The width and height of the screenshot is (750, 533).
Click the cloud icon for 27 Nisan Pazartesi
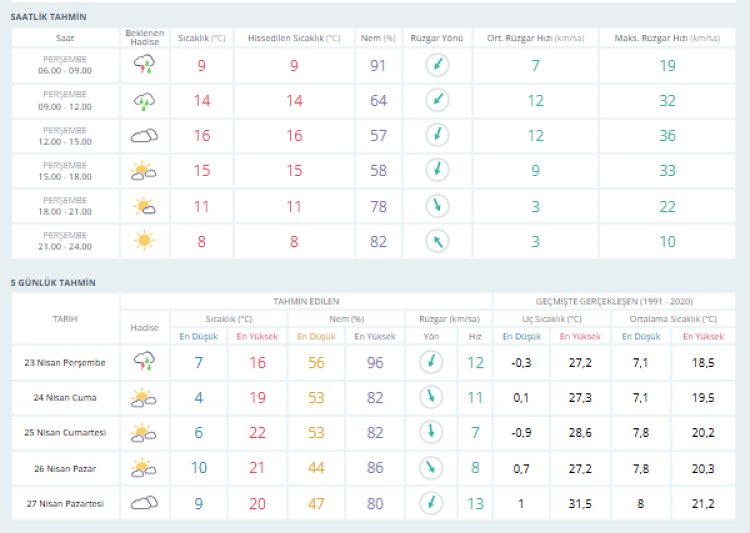pos(144,502)
